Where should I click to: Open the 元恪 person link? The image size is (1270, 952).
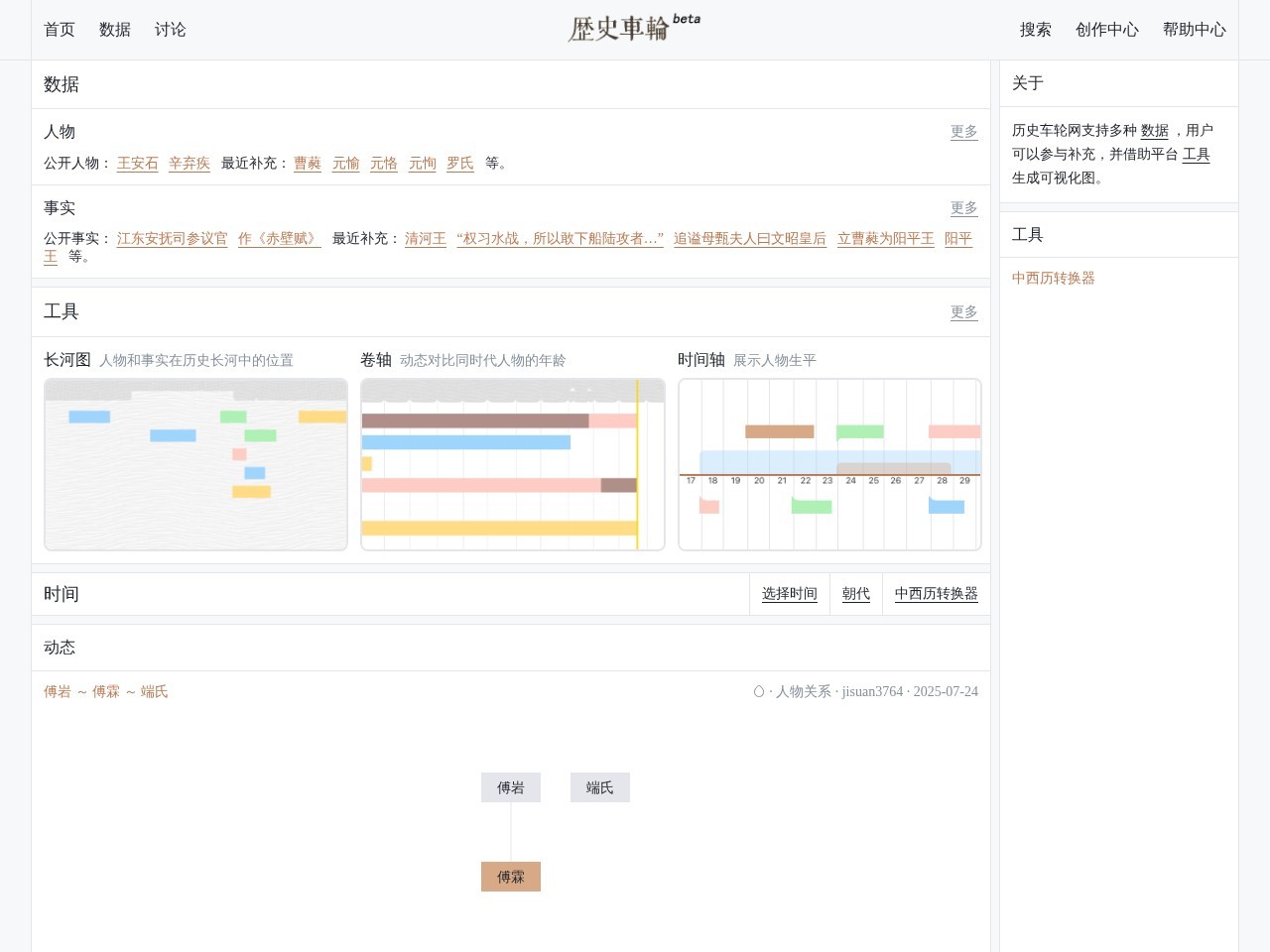(x=384, y=164)
